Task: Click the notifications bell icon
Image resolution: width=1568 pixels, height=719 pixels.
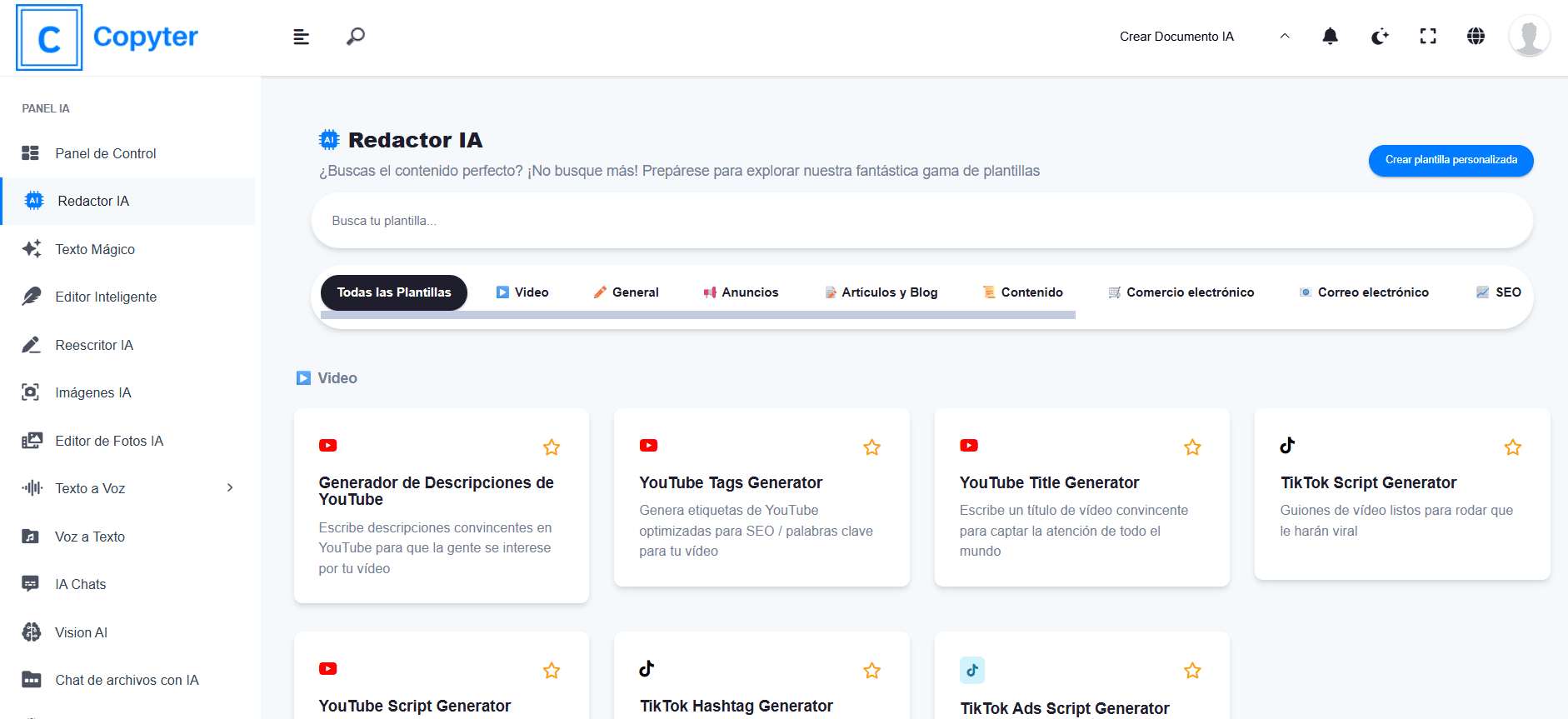Action: pyautogui.click(x=1330, y=37)
